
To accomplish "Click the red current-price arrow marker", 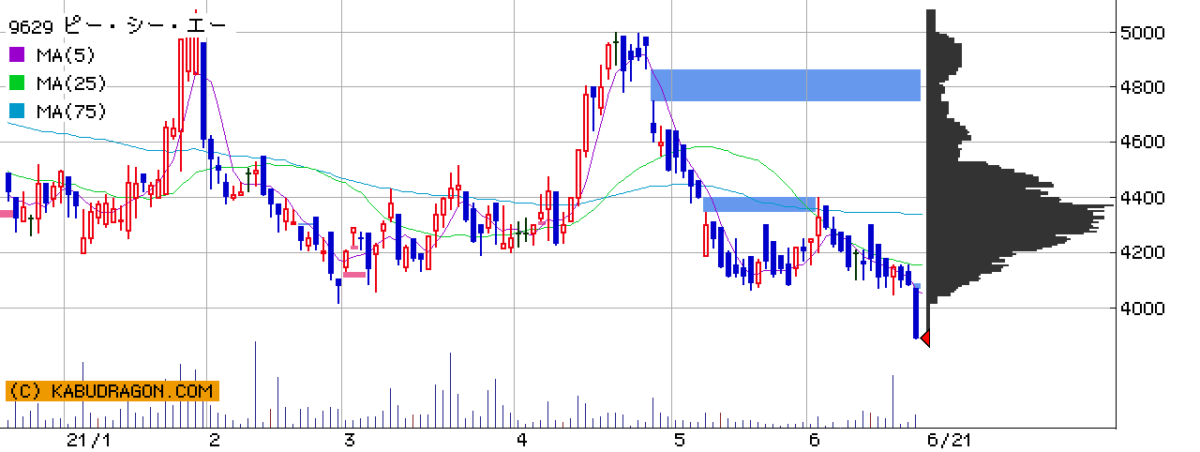I will 925,338.
